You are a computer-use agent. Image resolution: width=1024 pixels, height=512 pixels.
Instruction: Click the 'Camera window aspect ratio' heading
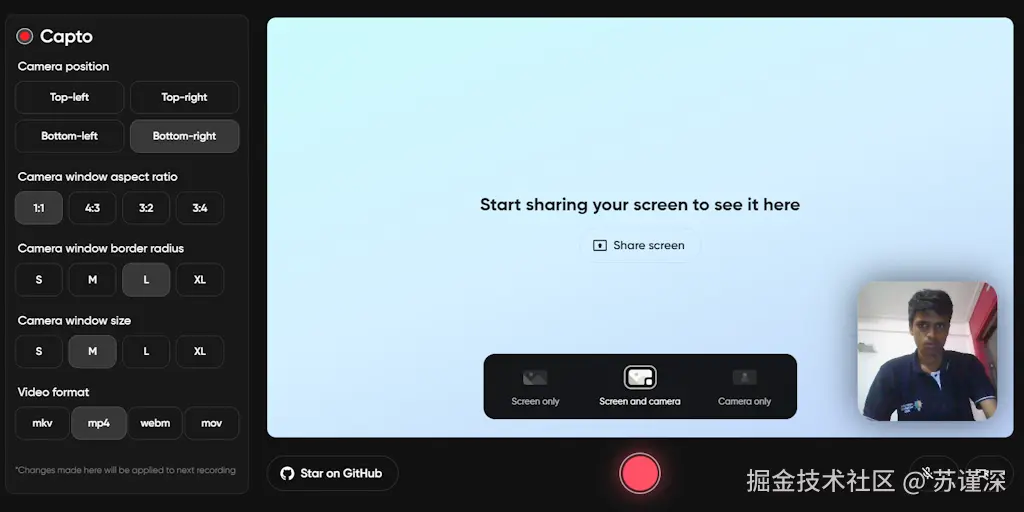pos(97,177)
